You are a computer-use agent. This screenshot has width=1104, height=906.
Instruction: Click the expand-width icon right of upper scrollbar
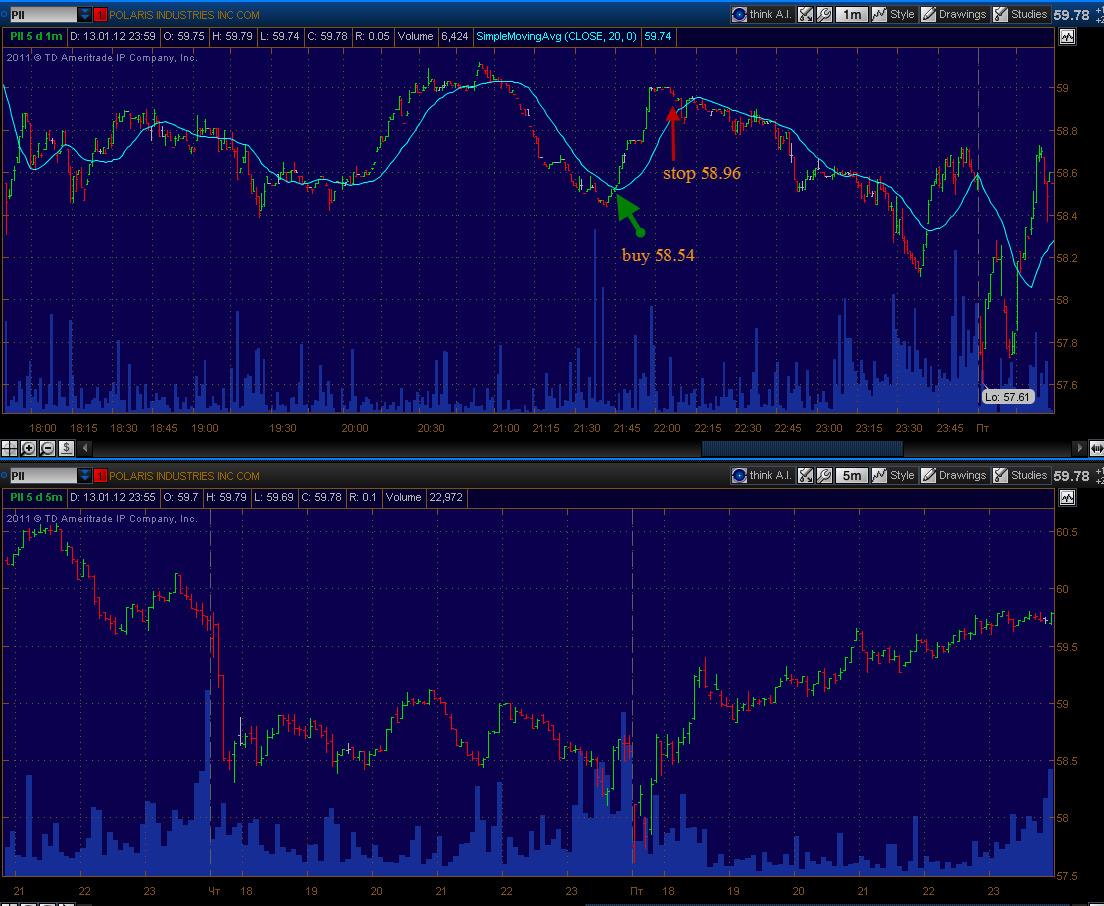tap(1096, 448)
